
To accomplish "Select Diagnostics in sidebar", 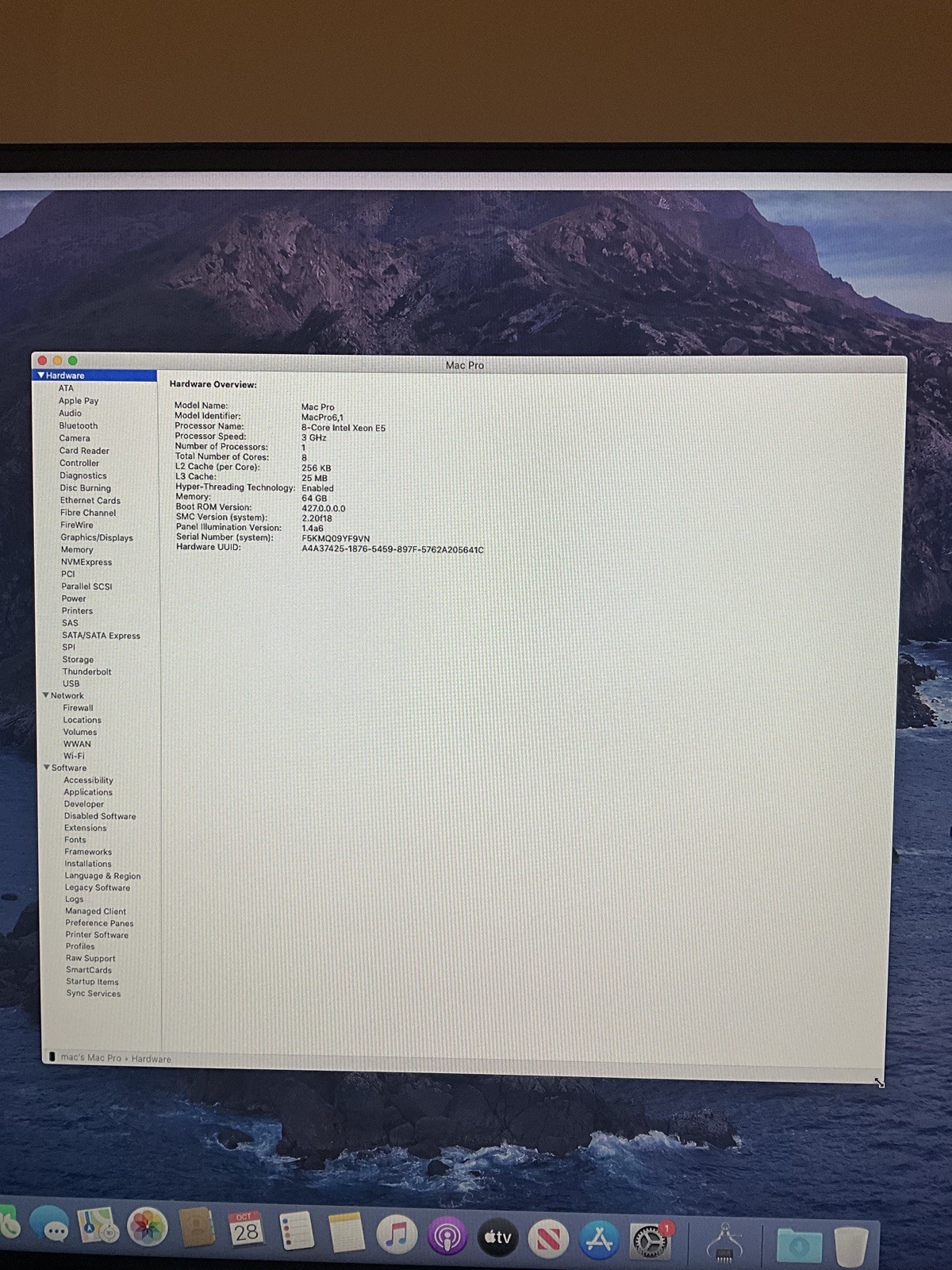I will tap(83, 475).
